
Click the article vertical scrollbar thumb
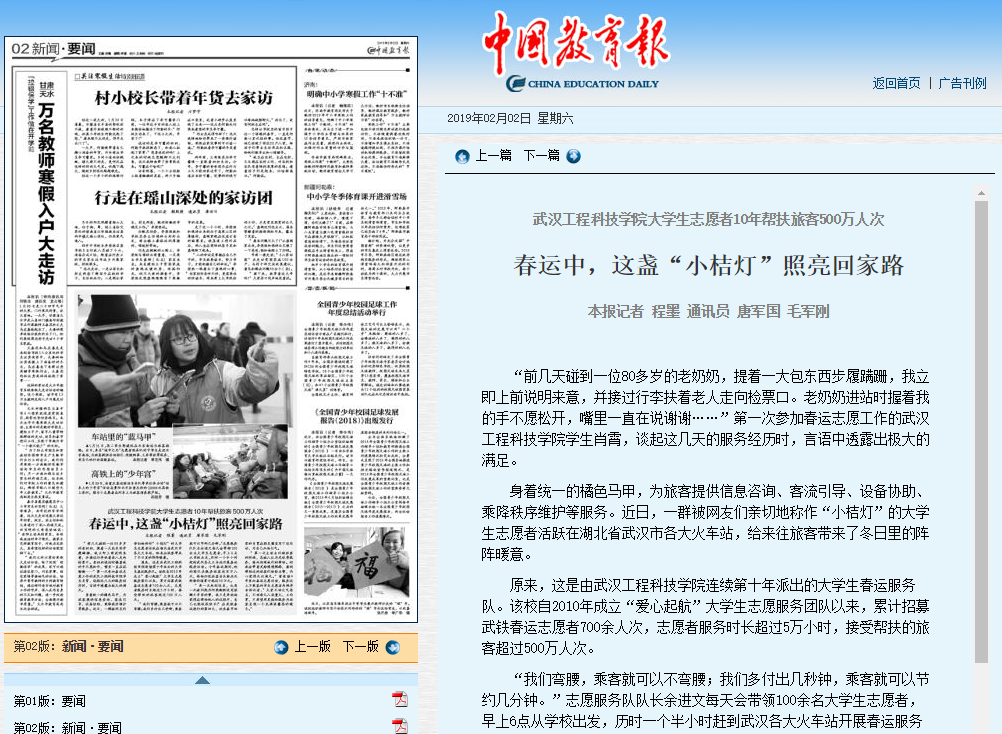(981, 432)
